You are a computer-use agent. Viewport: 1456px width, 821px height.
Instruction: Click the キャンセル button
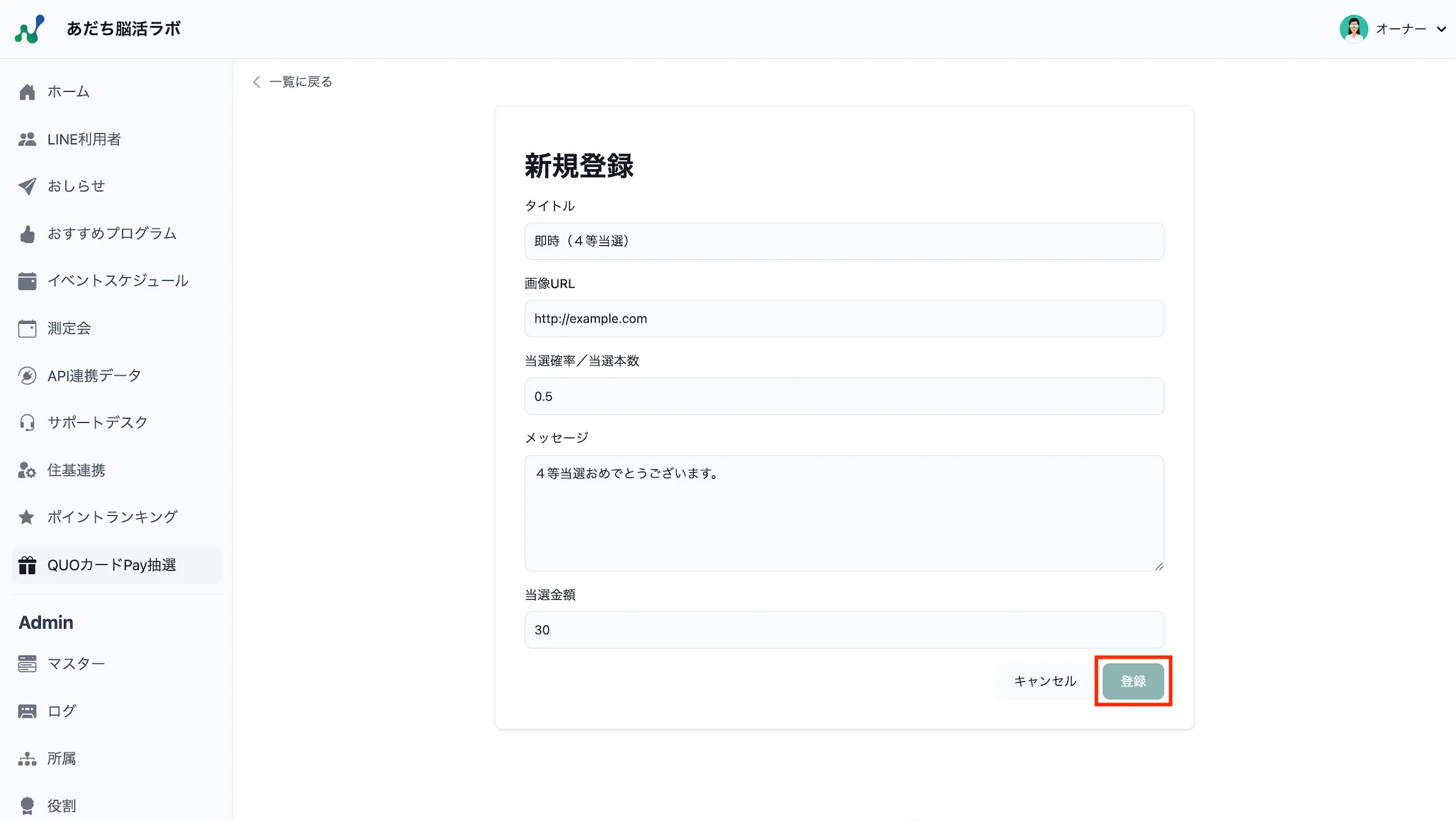point(1044,681)
